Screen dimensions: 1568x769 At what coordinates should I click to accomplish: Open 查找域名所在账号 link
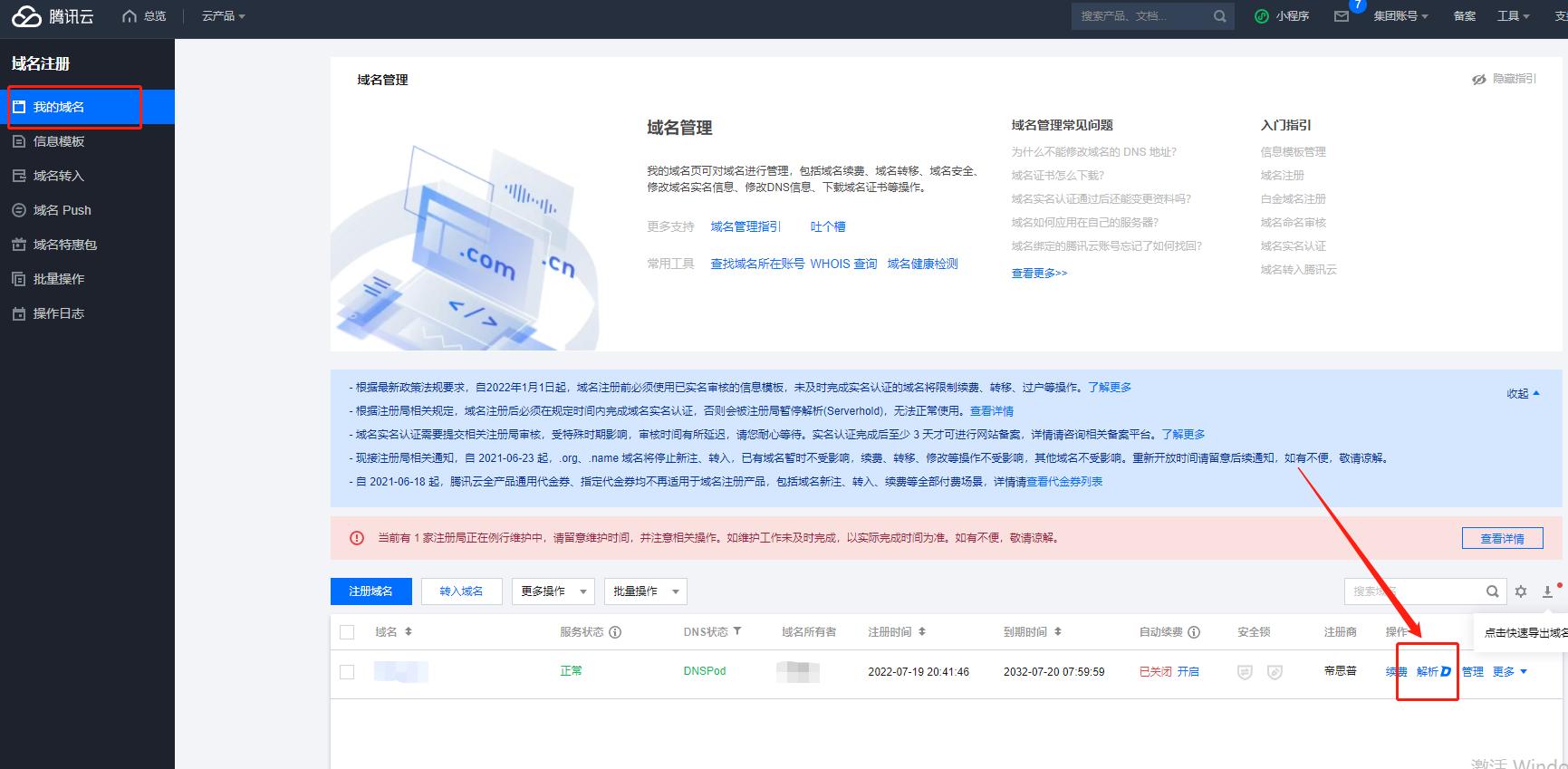(757, 264)
